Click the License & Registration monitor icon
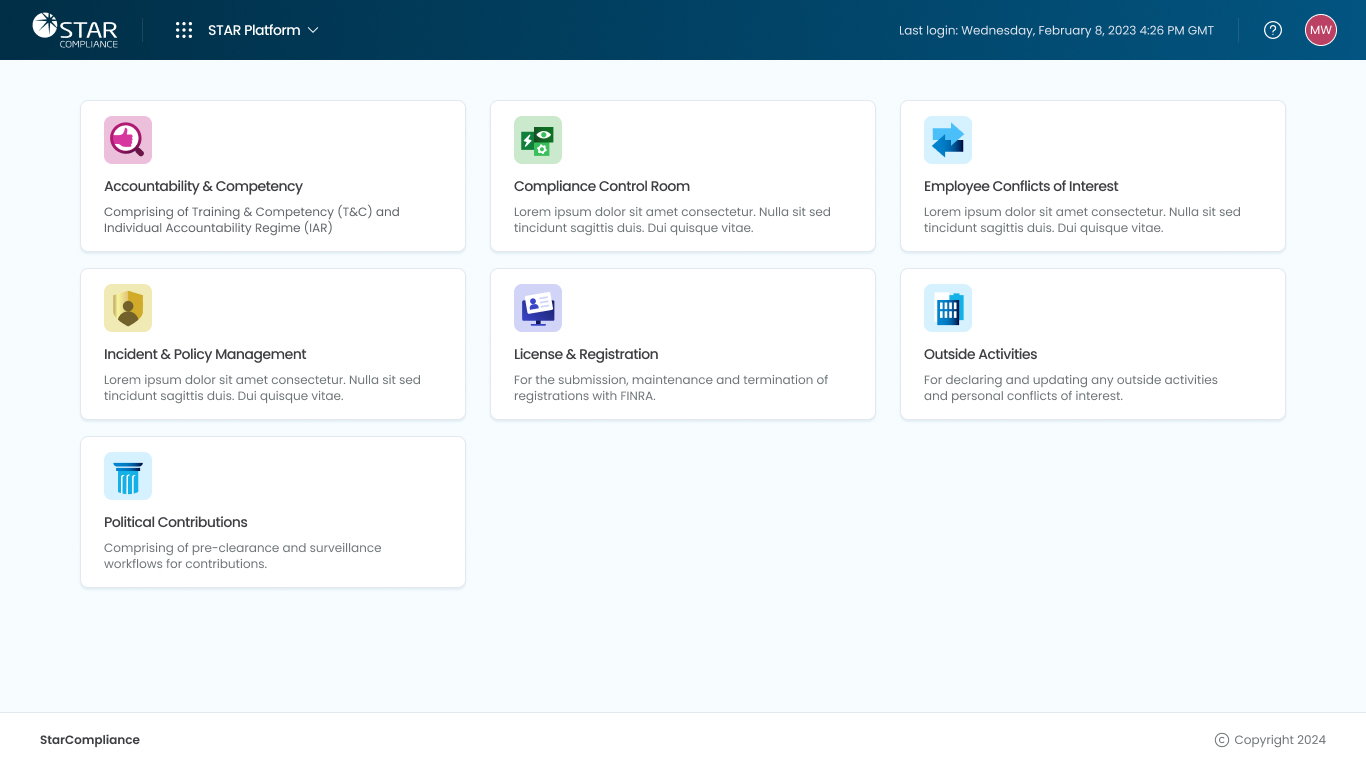Viewport: 1366px width, 768px height. coord(538,308)
